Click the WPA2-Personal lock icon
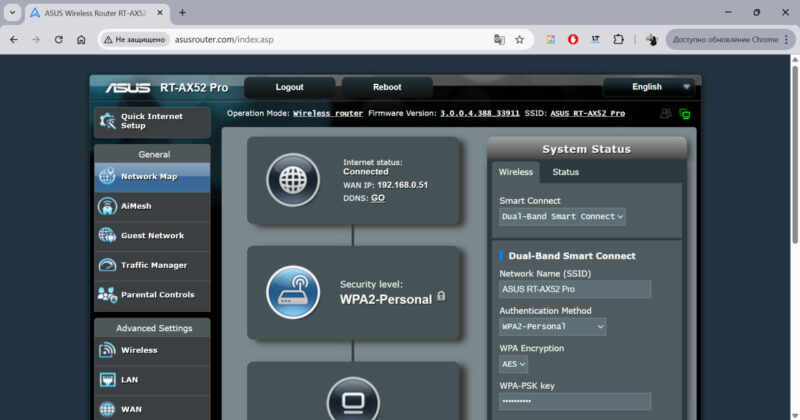 [x=441, y=297]
